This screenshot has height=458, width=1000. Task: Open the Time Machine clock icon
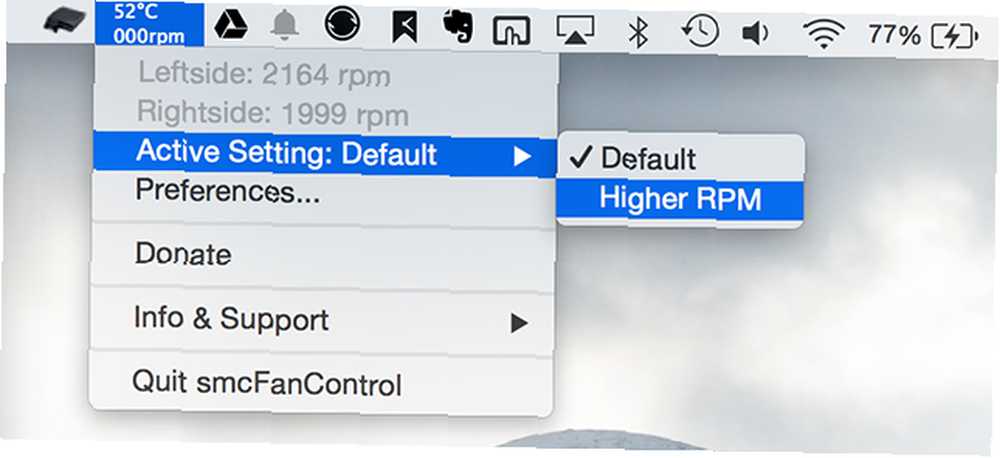click(x=700, y=31)
